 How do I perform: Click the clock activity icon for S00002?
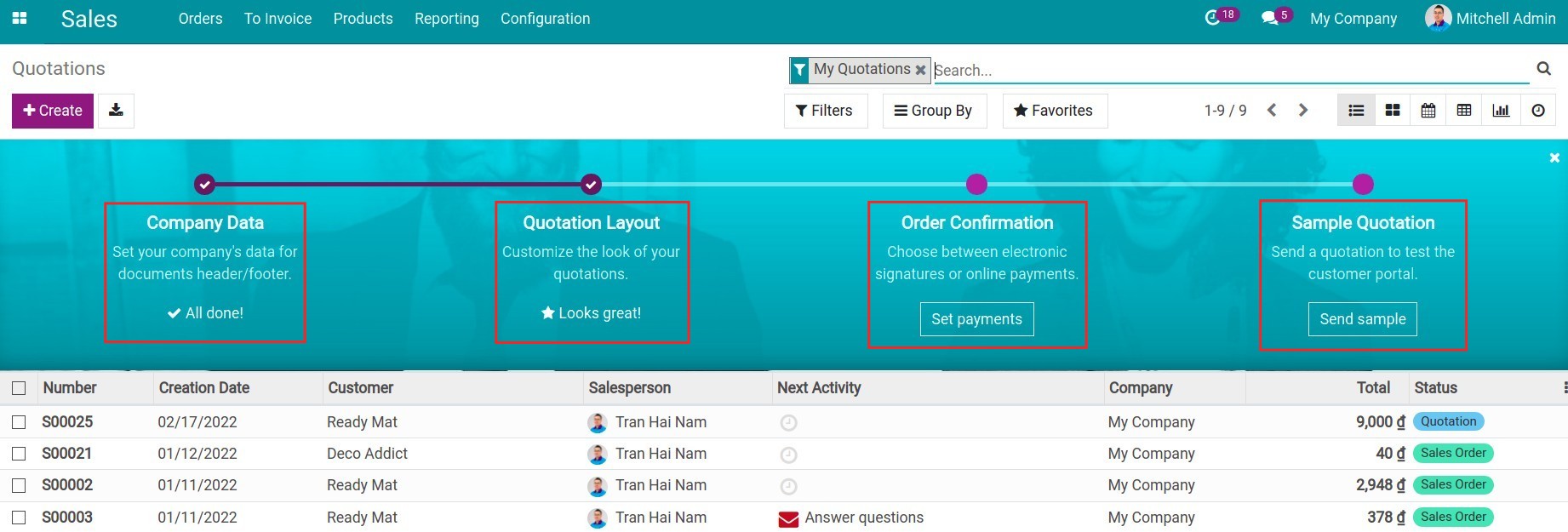coord(789,486)
